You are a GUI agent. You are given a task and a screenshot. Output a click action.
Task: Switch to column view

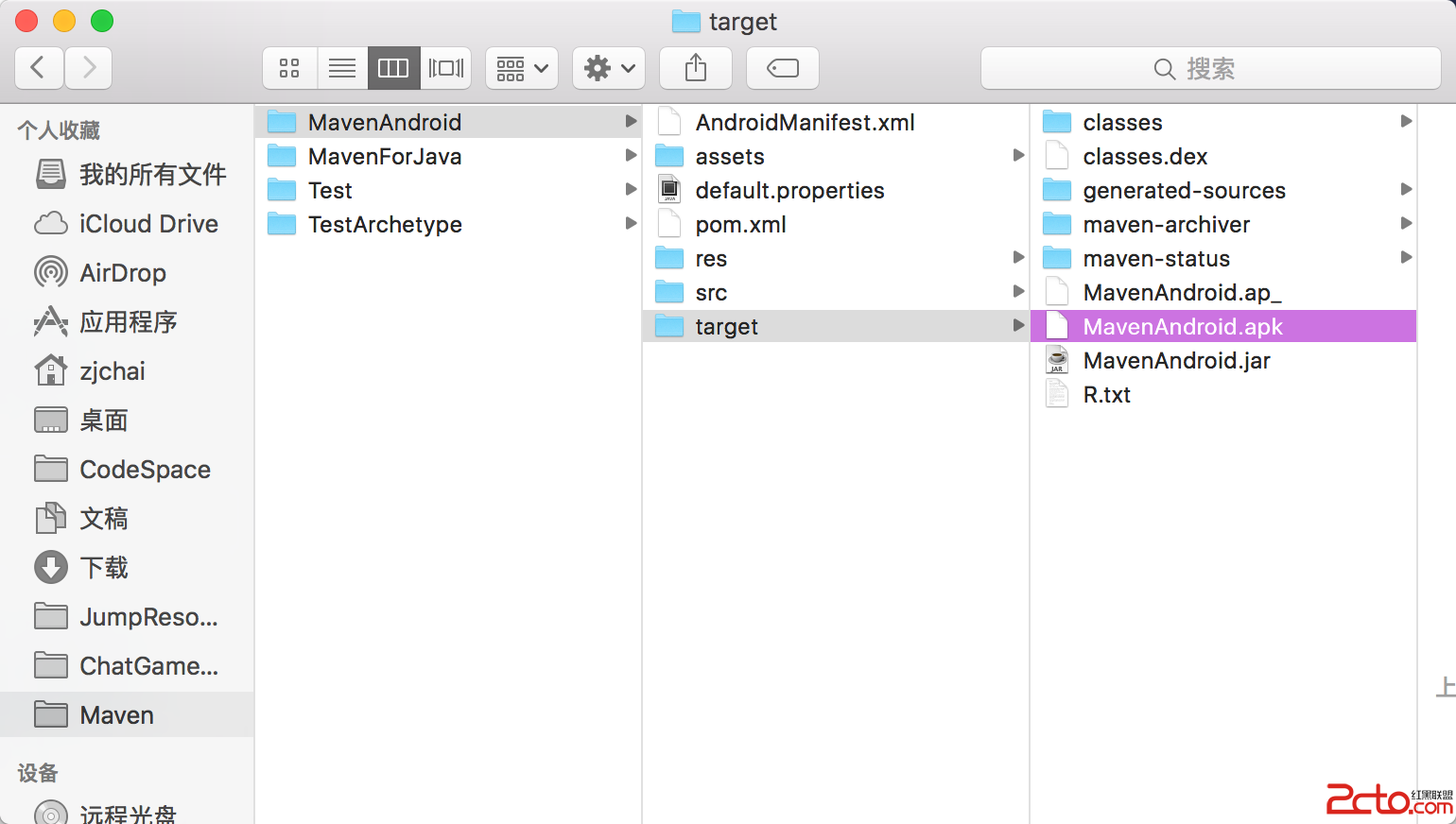click(x=393, y=68)
